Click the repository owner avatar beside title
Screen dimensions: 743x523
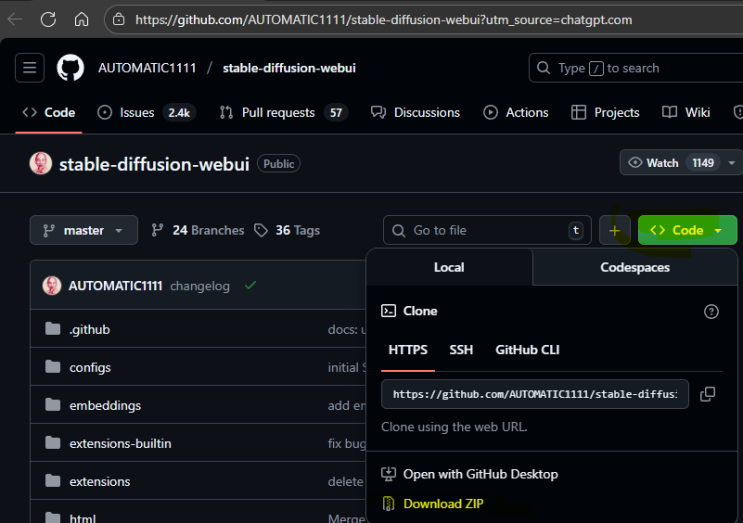pyautogui.click(x=41, y=163)
